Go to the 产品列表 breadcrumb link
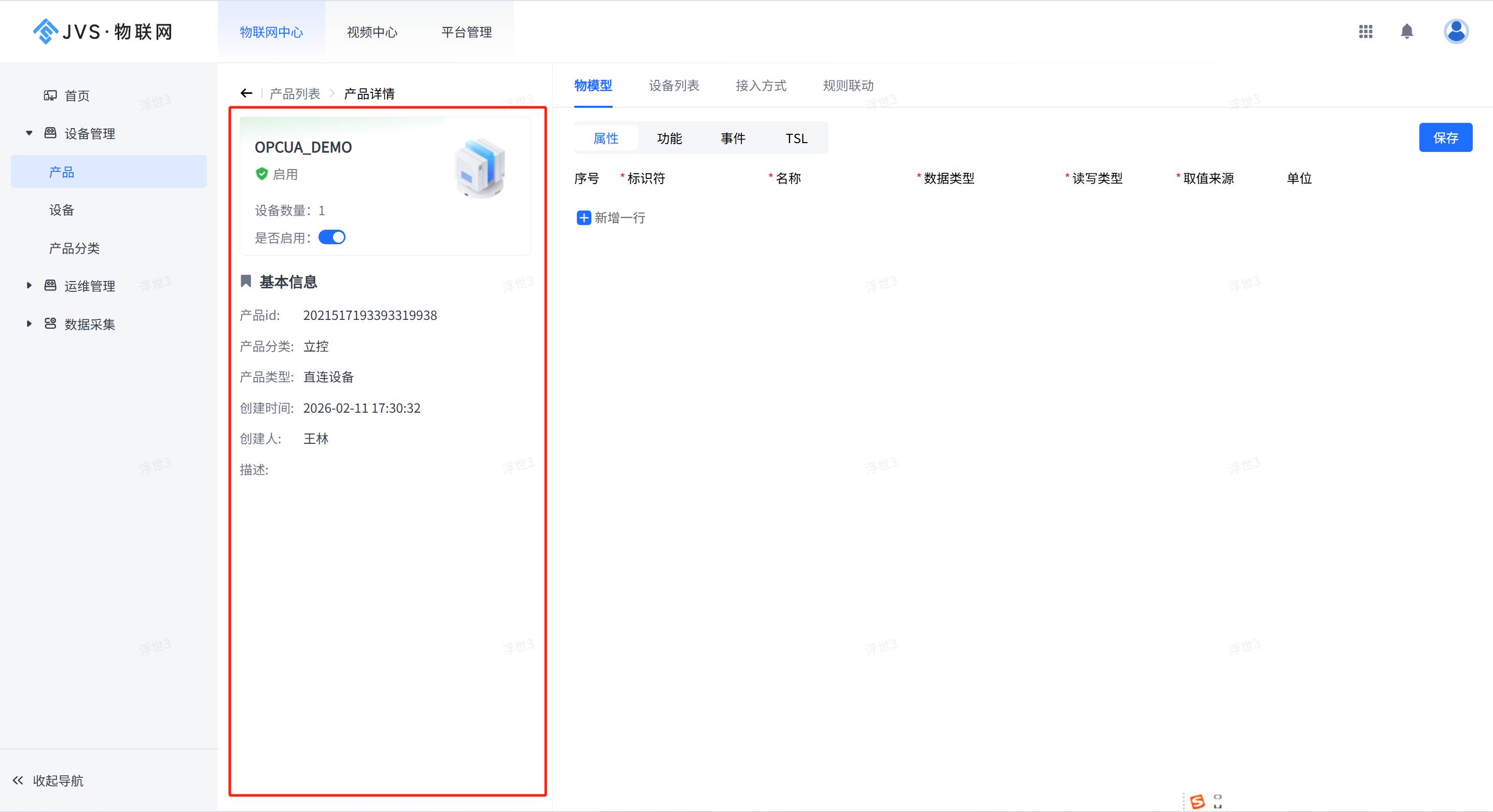The height and width of the screenshot is (812, 1493). (295, 94)
